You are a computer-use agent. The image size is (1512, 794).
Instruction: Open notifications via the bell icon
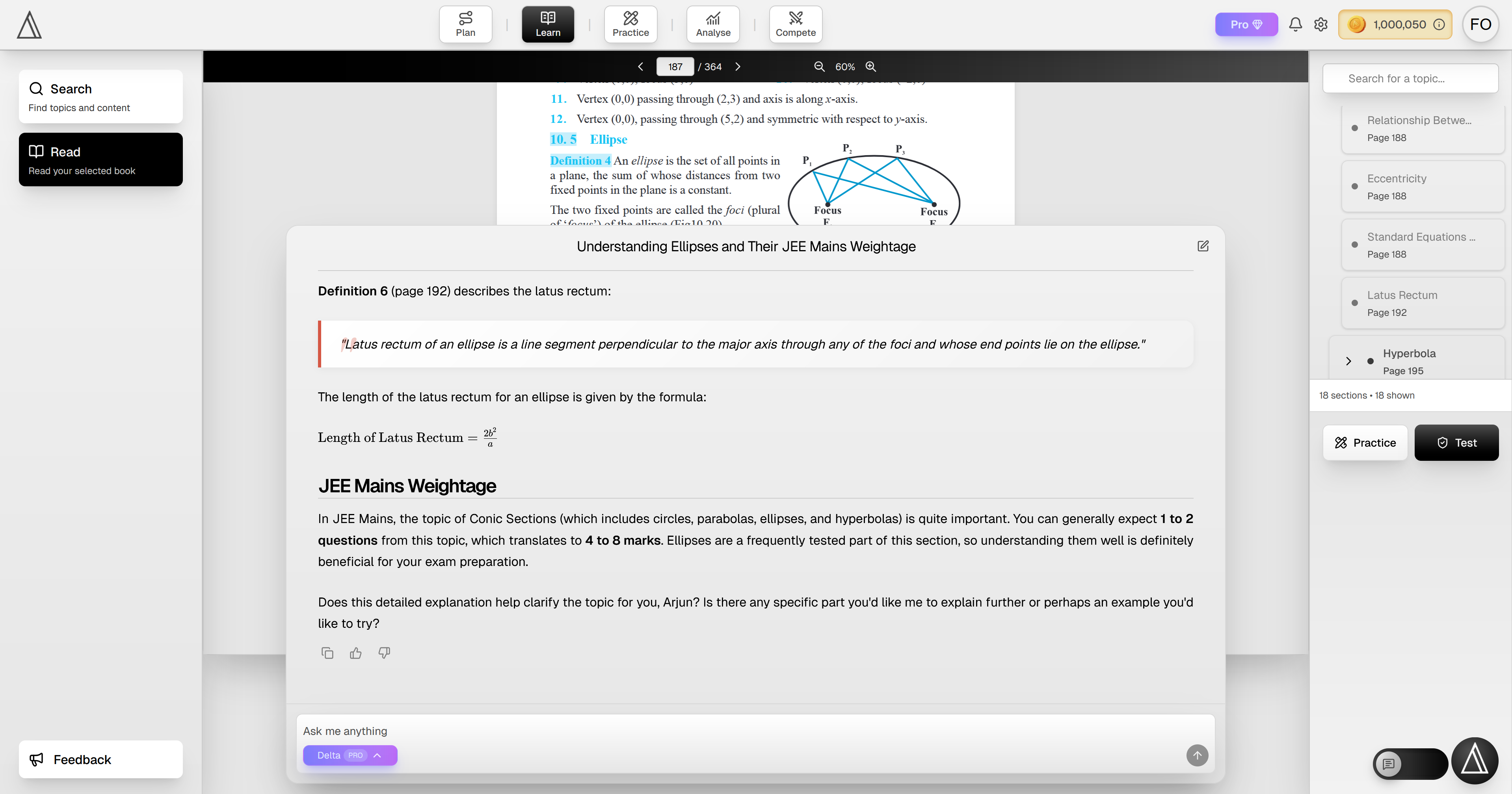coord(1295,25)
